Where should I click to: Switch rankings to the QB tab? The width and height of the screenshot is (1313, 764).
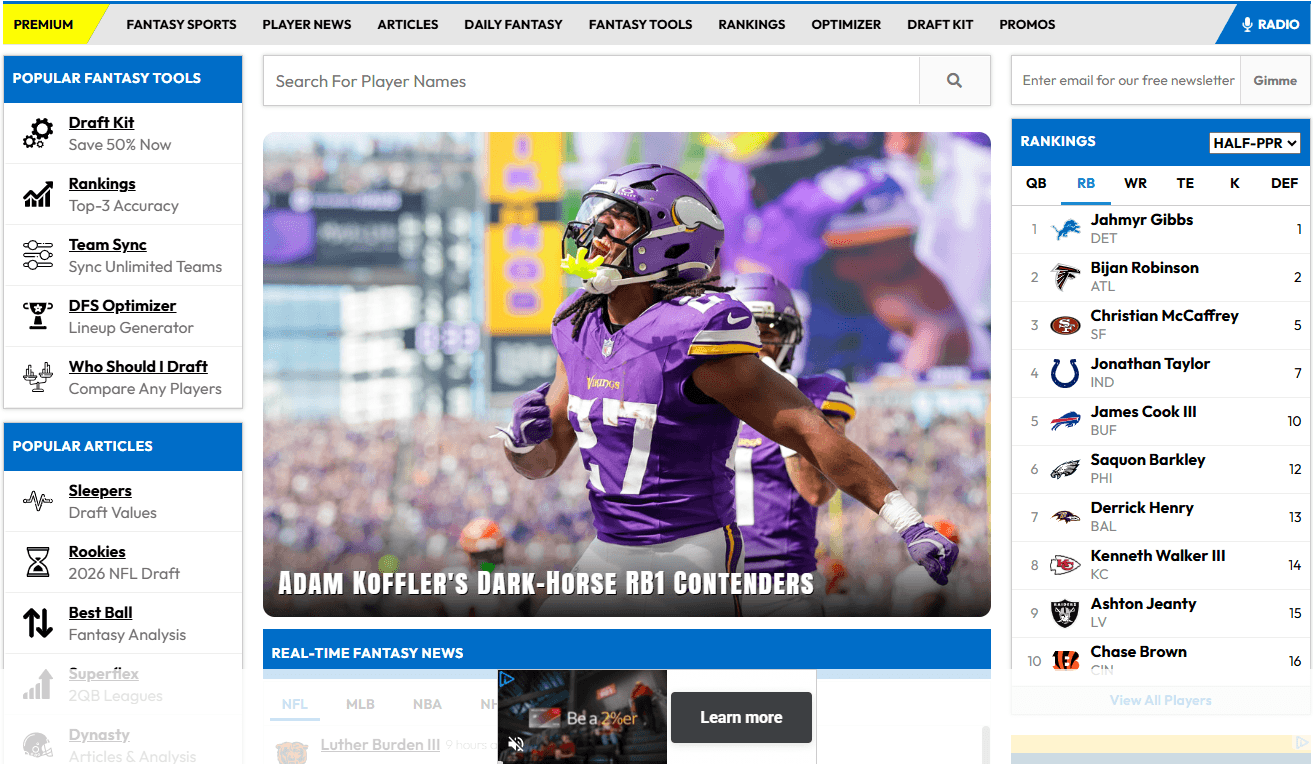point(1036,183)
